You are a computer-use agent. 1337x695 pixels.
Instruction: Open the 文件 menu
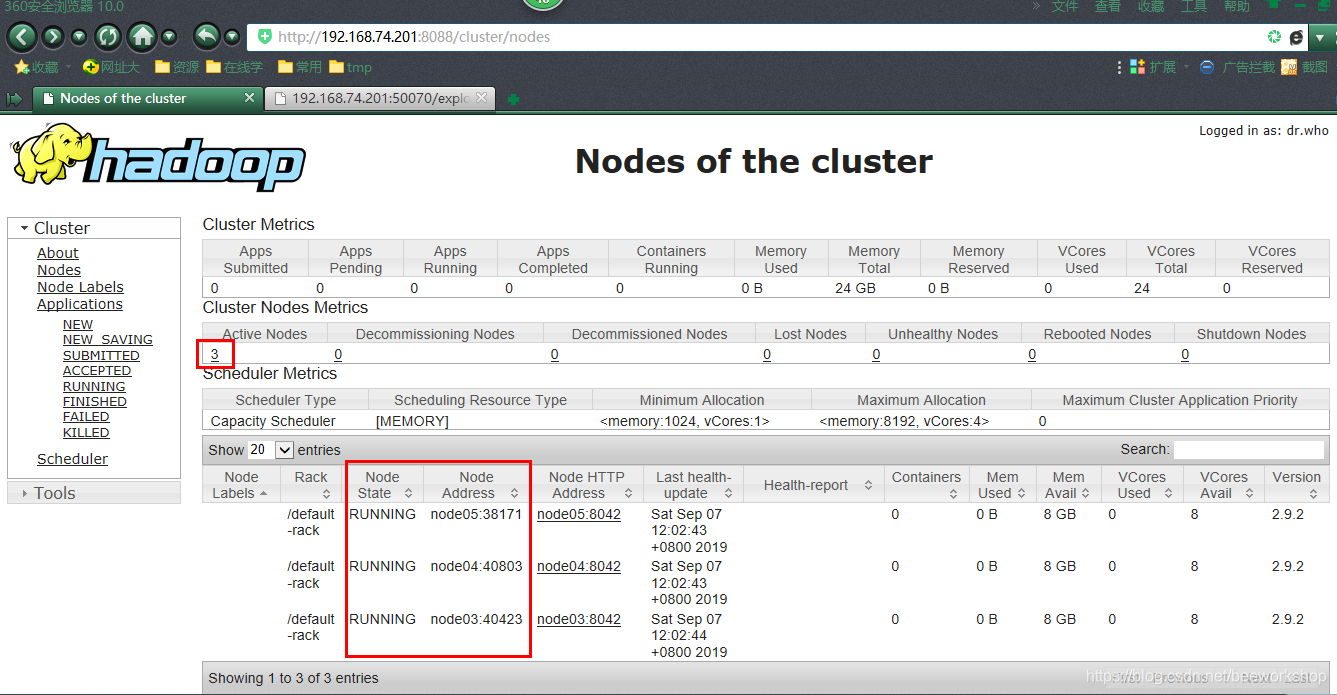[1065, 7]
